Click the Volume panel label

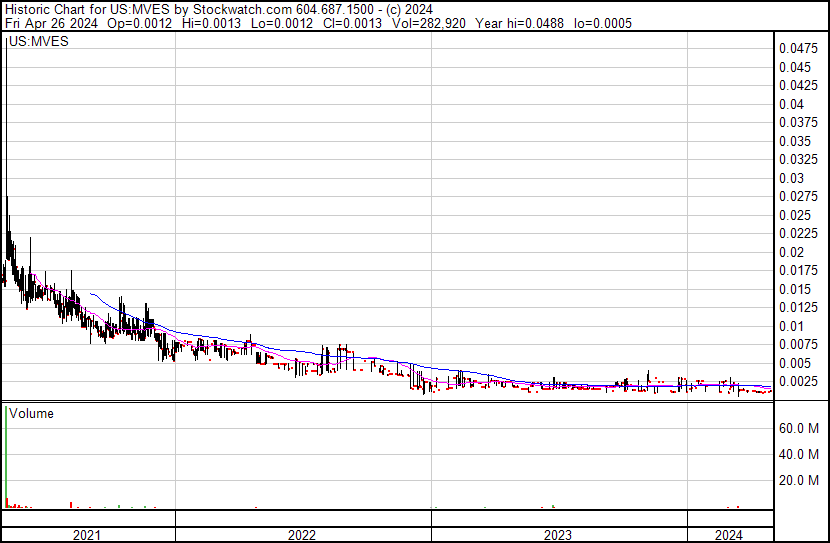point(30,413)
